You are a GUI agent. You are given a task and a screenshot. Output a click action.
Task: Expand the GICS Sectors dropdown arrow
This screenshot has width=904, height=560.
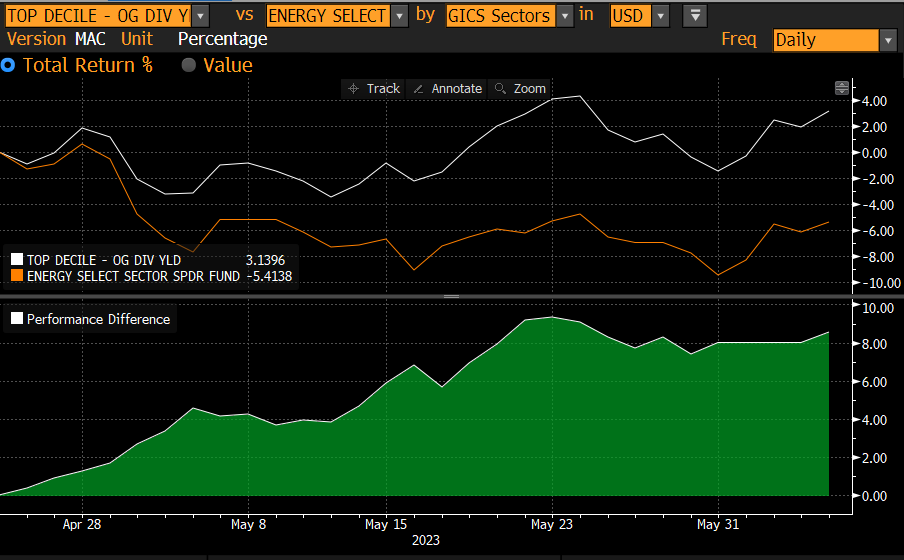click(x=565, y=16)
